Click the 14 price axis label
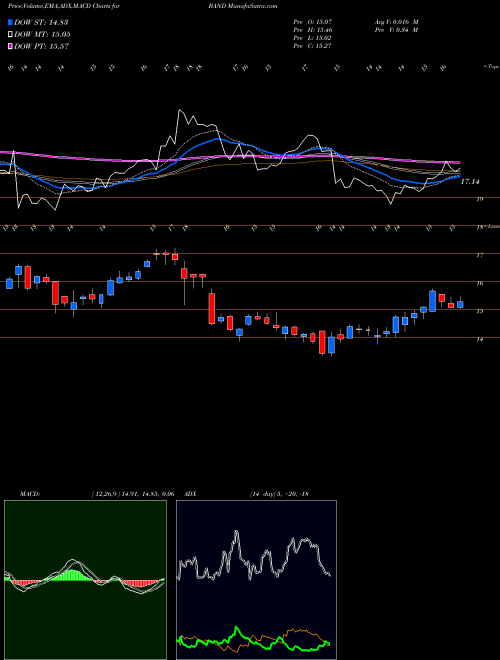Viewport: 500px width, 660px height. tap(479, 339)
